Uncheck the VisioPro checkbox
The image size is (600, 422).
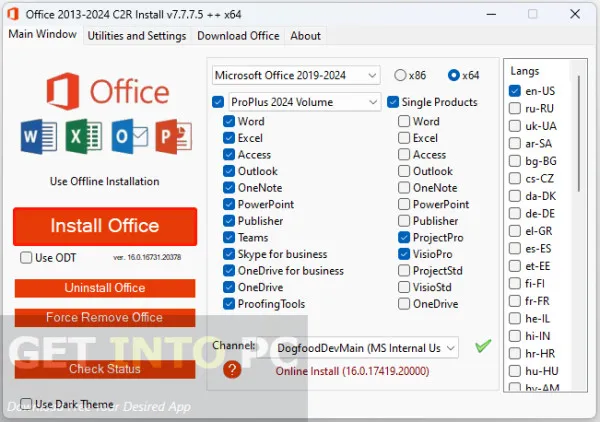tap(404, 254)
